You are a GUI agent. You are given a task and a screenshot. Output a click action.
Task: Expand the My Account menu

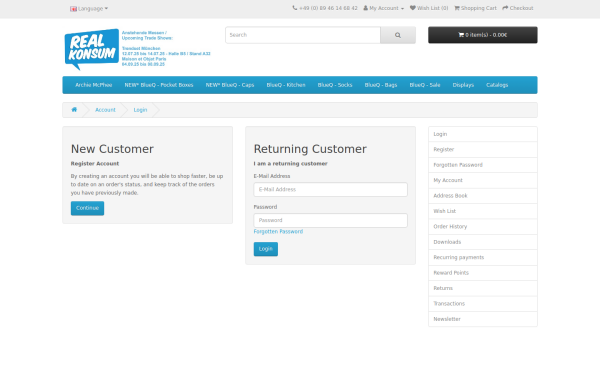(383, 8)
